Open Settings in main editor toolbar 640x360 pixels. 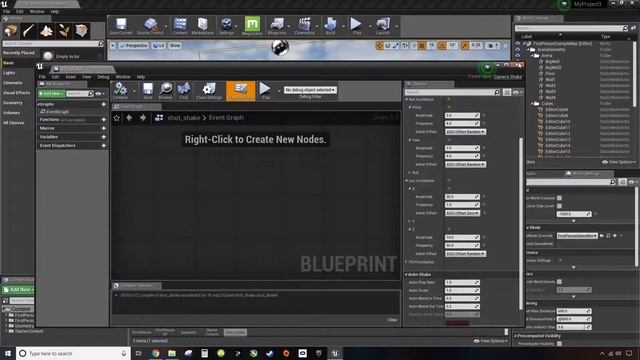click(x=226, y=26)
